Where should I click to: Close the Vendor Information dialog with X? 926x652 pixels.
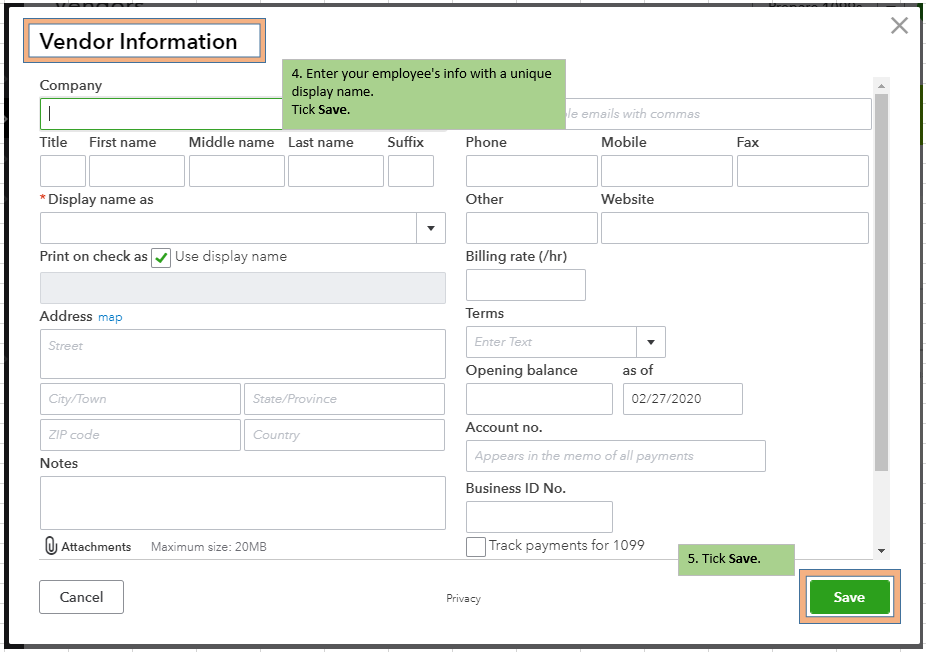[899, 25]
